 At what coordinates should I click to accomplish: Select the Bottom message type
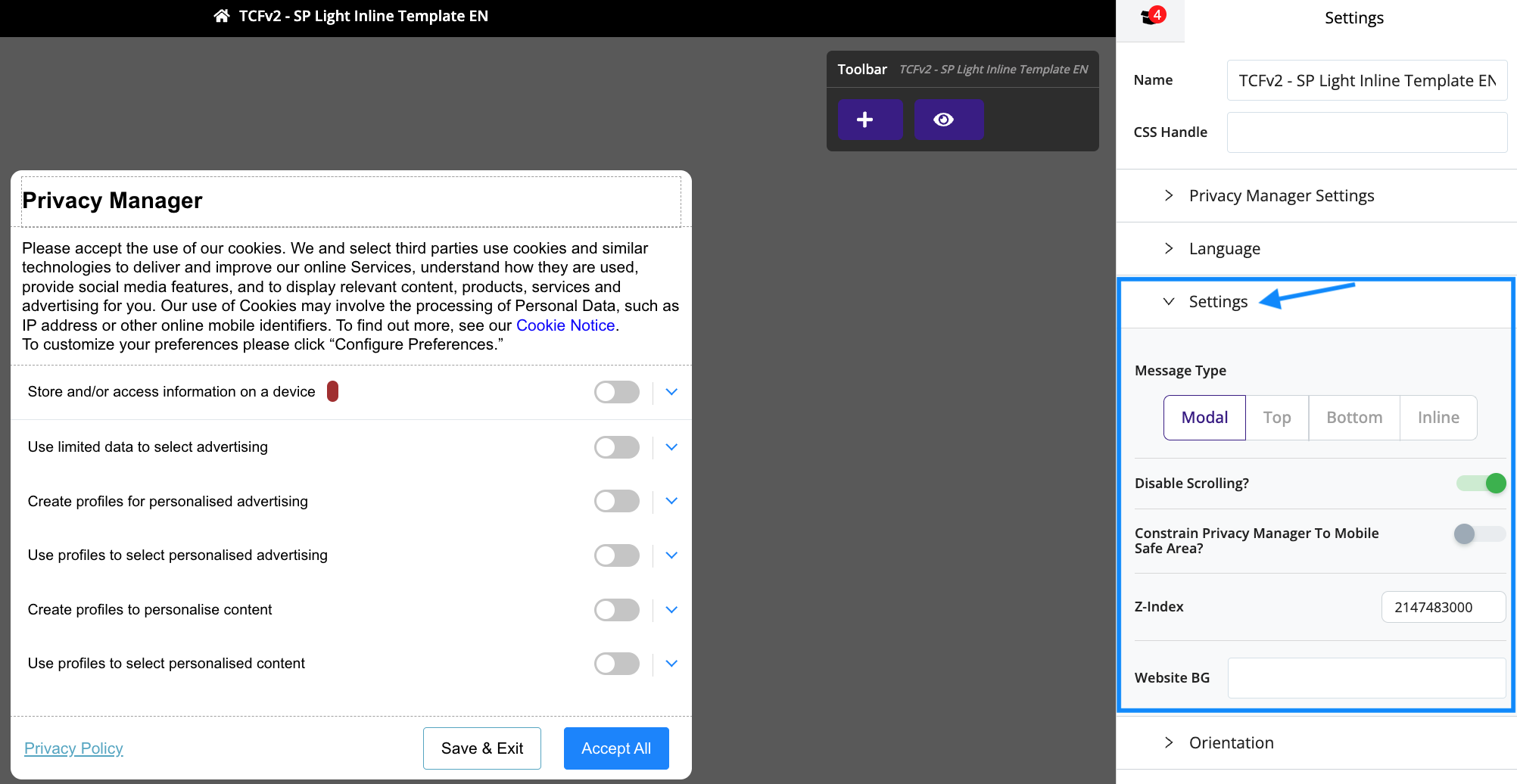point(1354,418)
